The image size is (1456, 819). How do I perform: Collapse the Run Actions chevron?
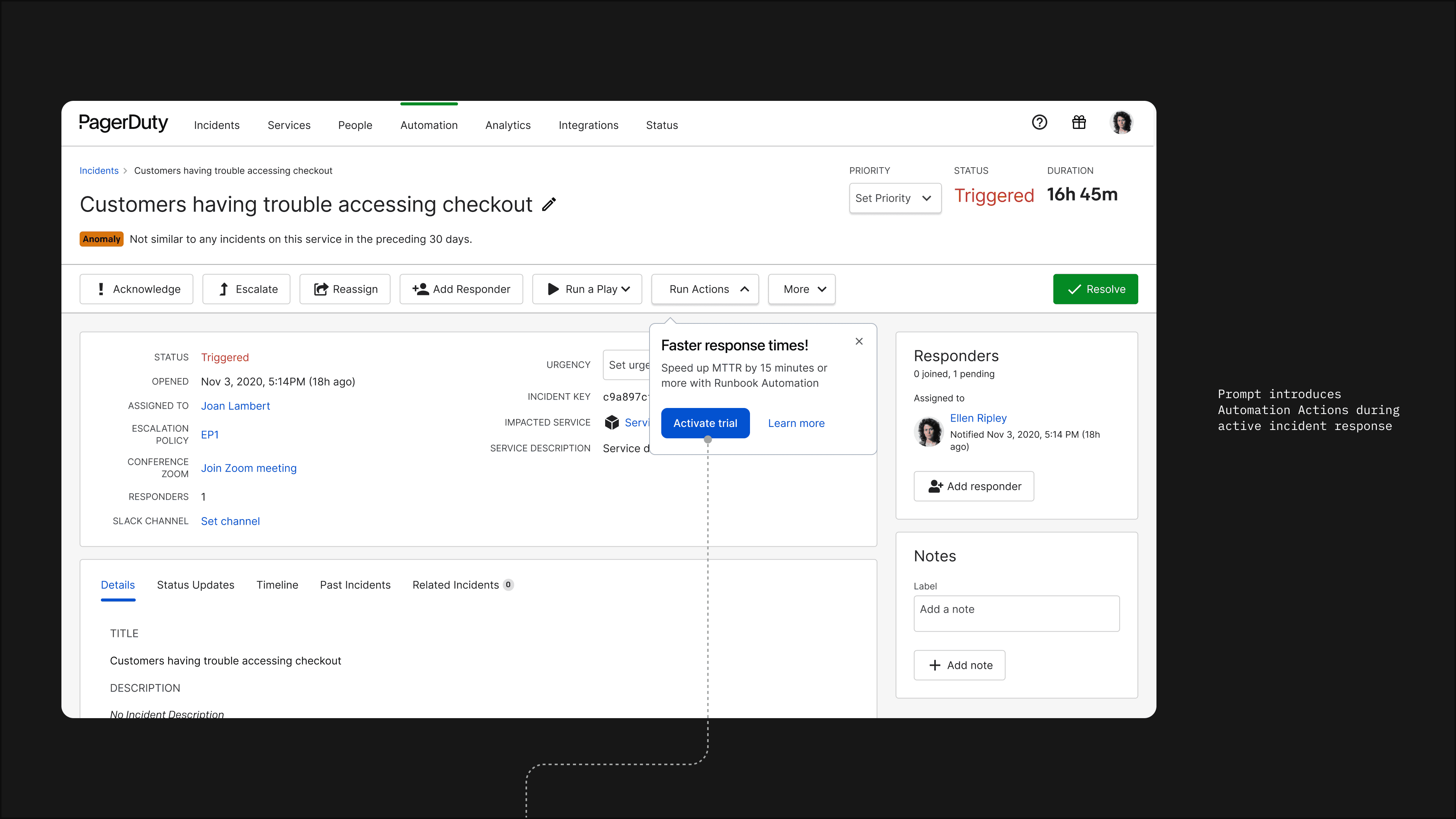click(x=744, y=289)
